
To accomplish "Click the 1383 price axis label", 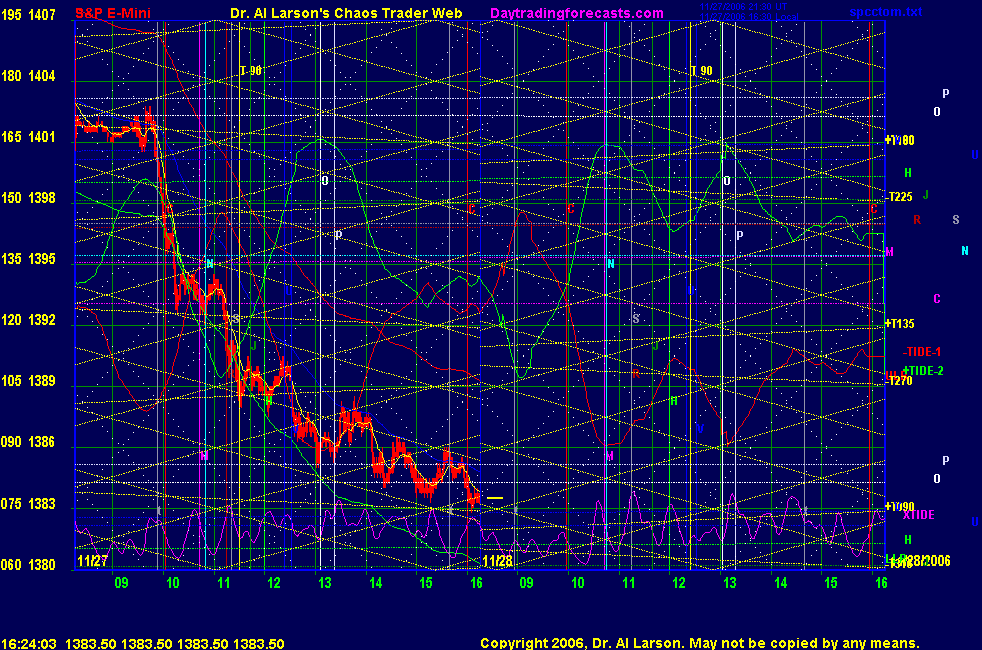I will tap(42, 503).
